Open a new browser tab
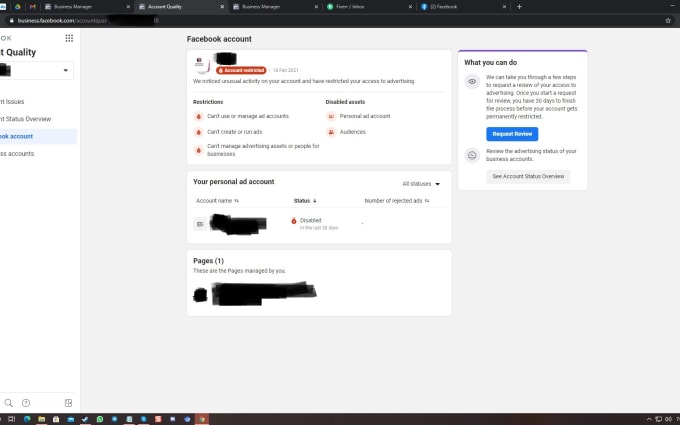Viewport: 680px width, 425px height. 519,7
